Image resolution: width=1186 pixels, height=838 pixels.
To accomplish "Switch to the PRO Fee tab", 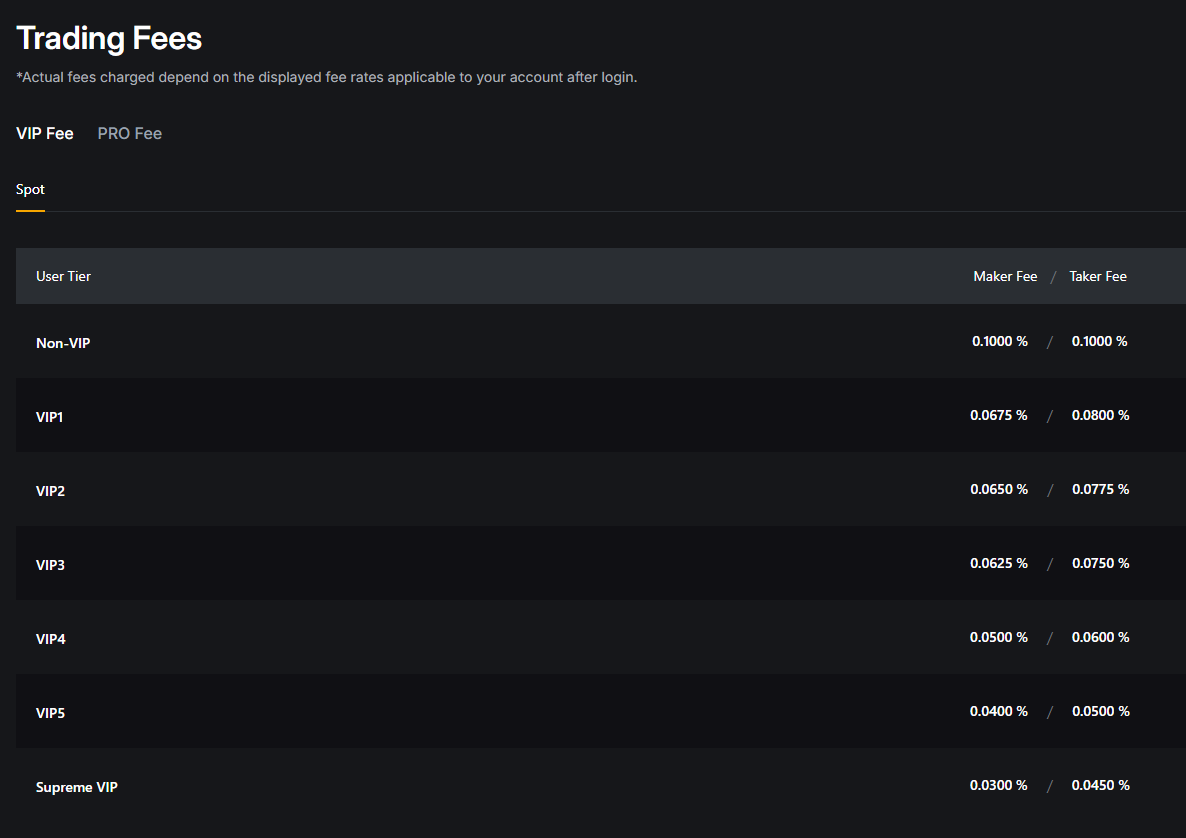I will (129, 133).
